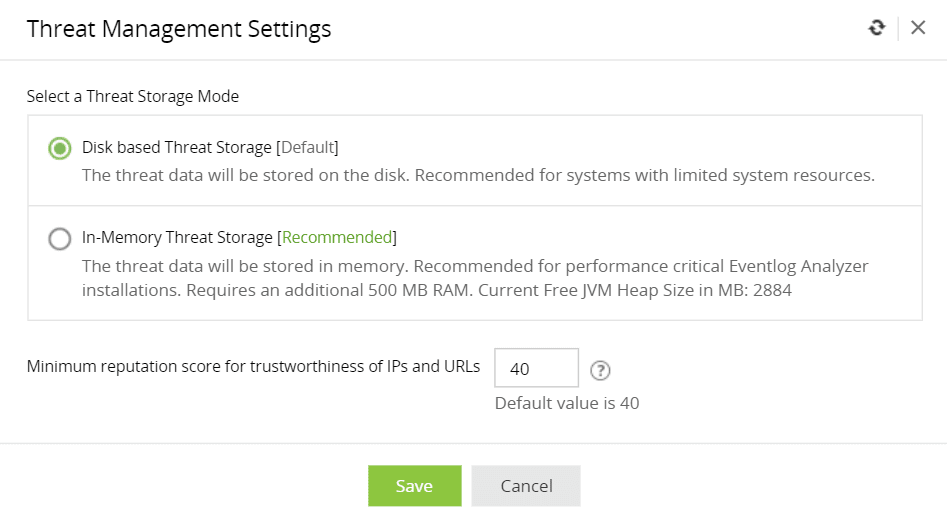Close the Threat Management Settings dialog
Screen dimensions: 947x524
[x=918, y=28]
